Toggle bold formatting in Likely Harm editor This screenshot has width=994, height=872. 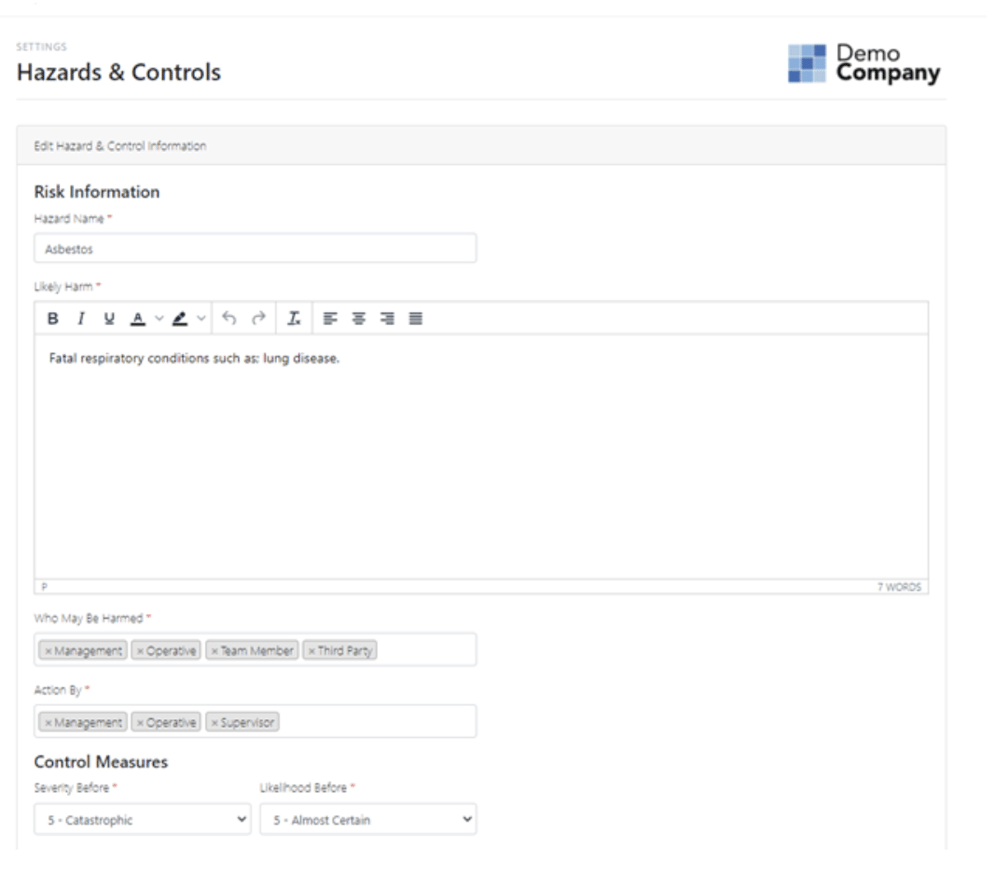coord(53,318)
